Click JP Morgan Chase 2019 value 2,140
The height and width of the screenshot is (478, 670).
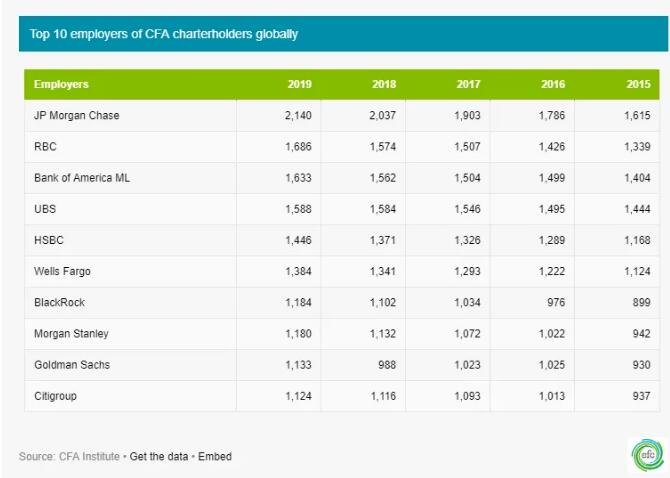[298, 115]
